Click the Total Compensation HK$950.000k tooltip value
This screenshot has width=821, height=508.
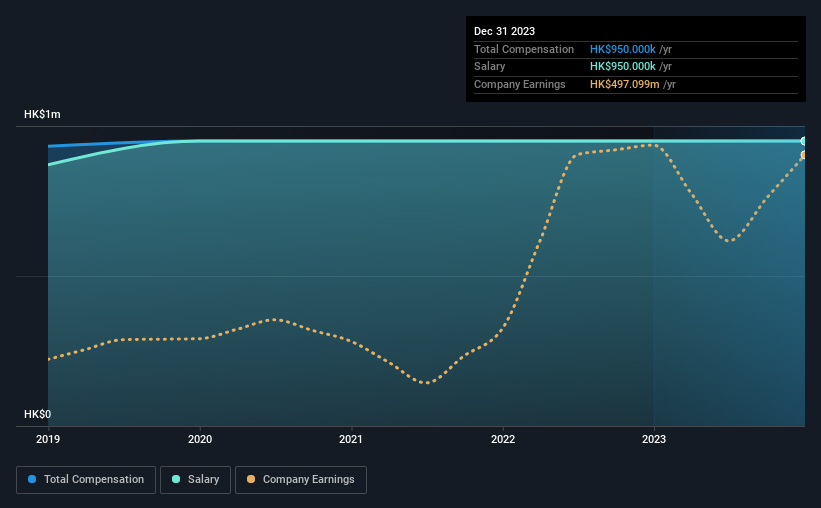pyautogui.click(x=623, y=49)
